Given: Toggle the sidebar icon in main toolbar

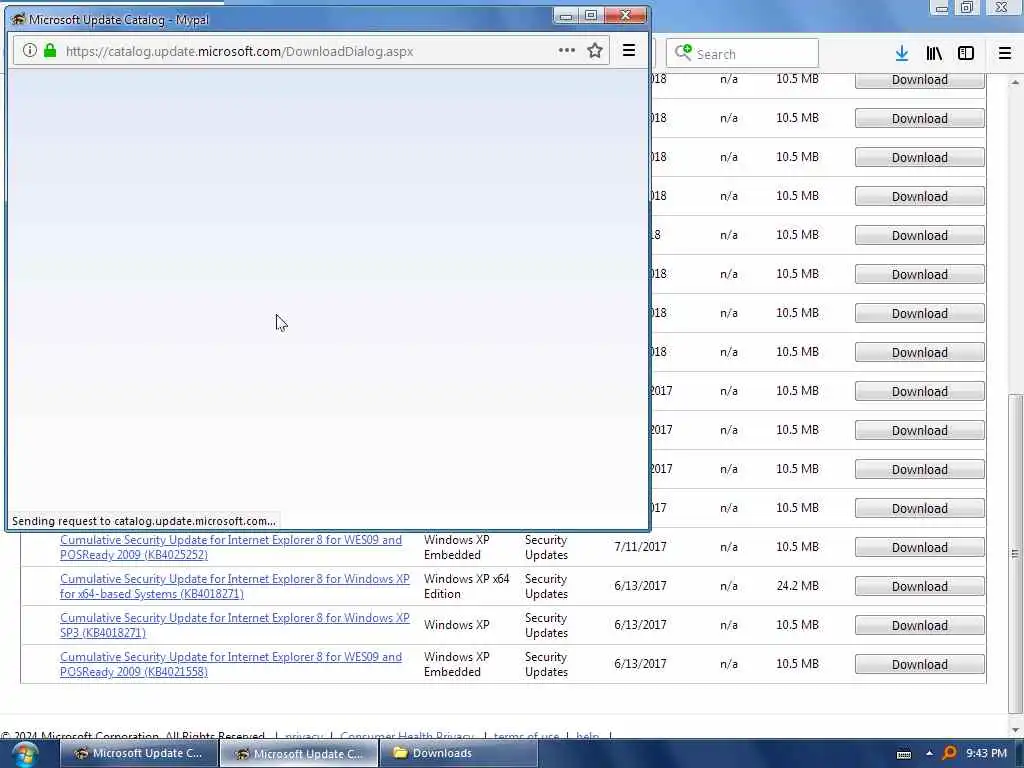Looking at the screenshot, I should click(966, 54).
